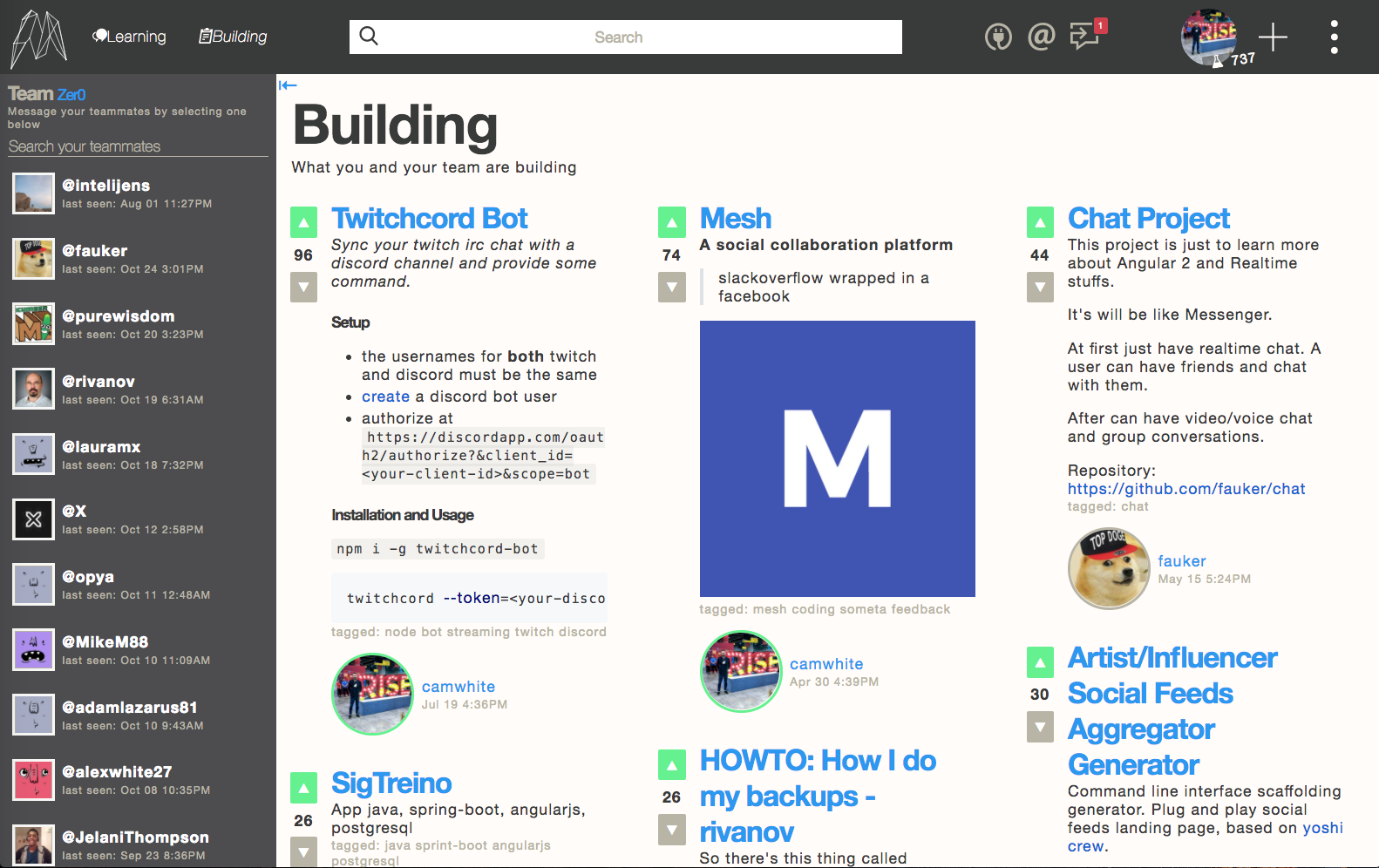Downvote the HOWTO backups post
This screenshot has width=1379, height=868.
click(672, 830)
